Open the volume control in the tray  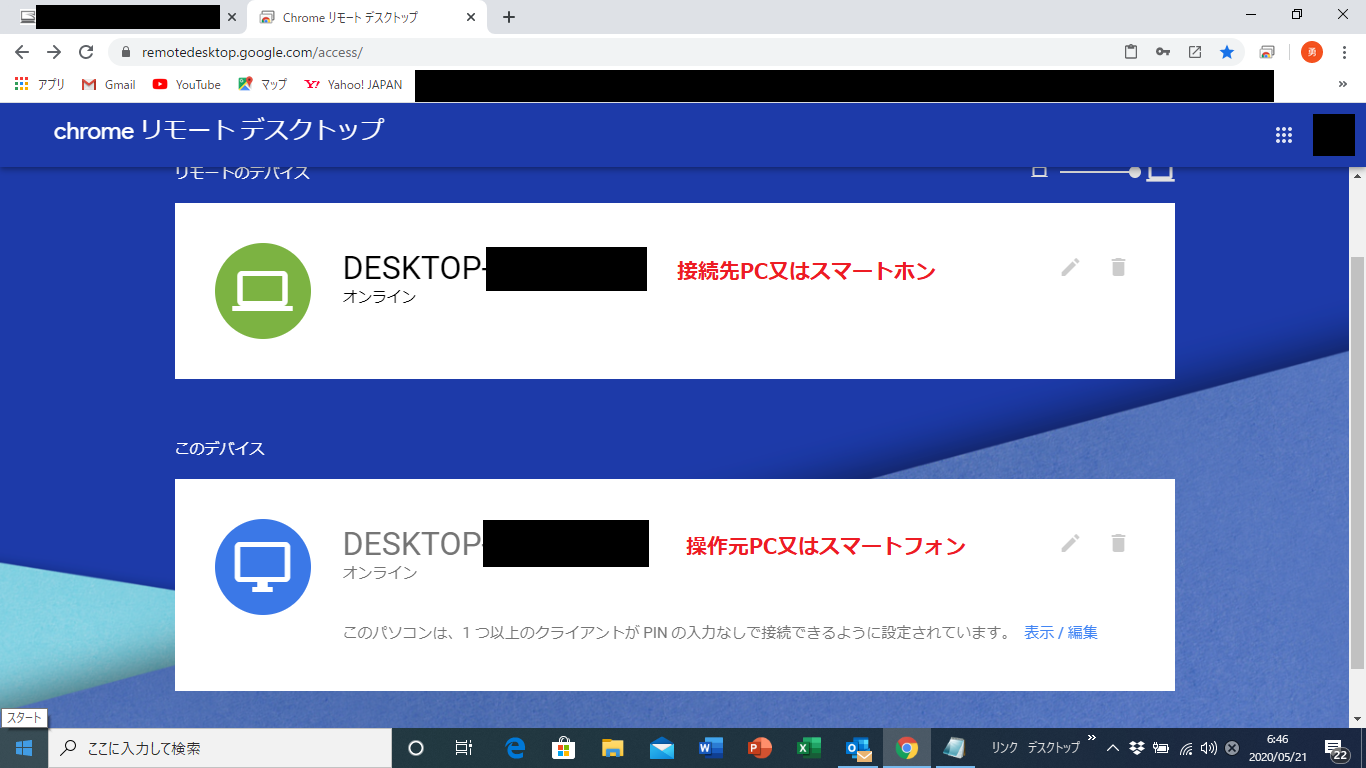coord(1208,748)
